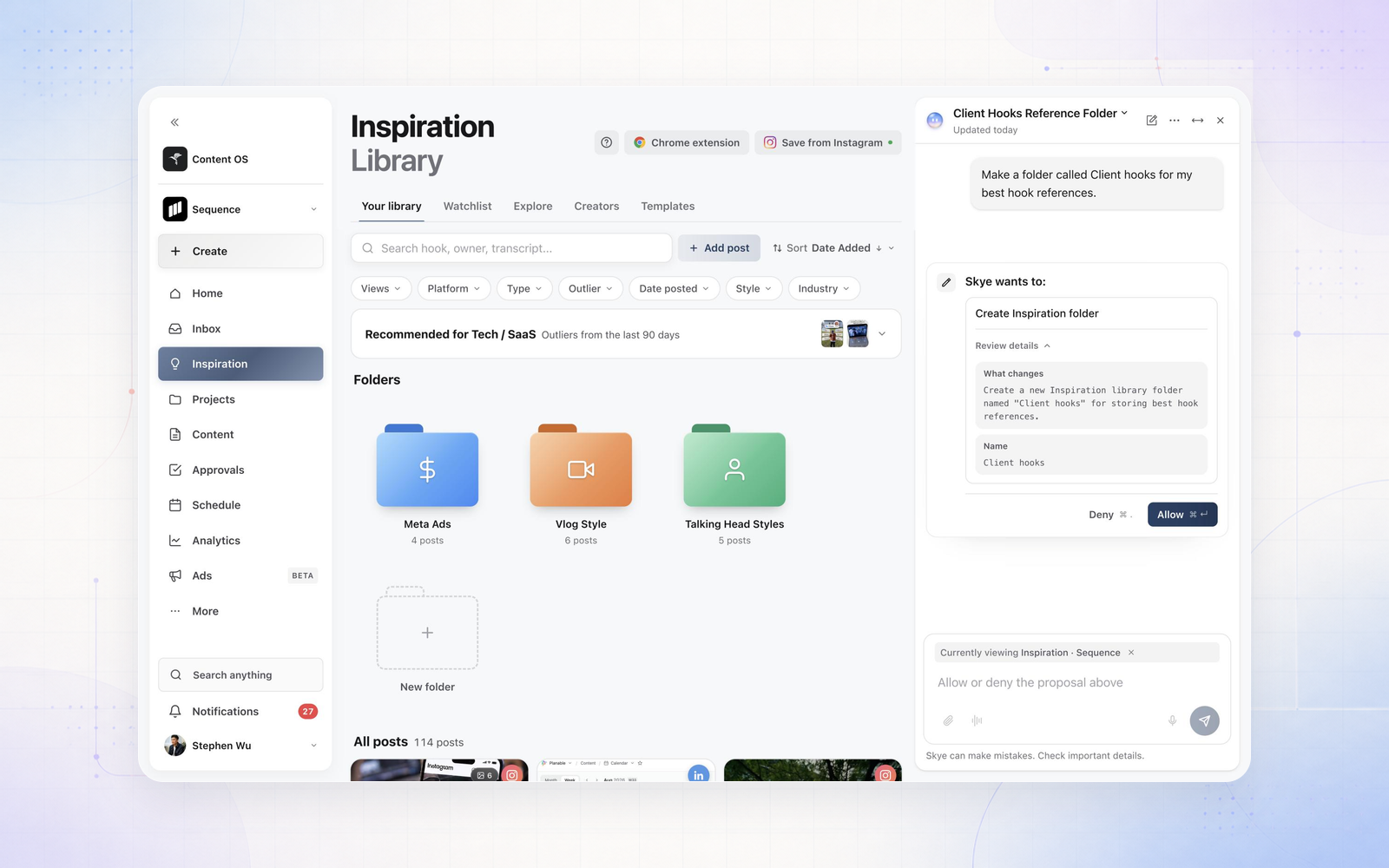The image size is (1389, 868).
Task: Click the Chrome extension button
Action: [687, 142]
